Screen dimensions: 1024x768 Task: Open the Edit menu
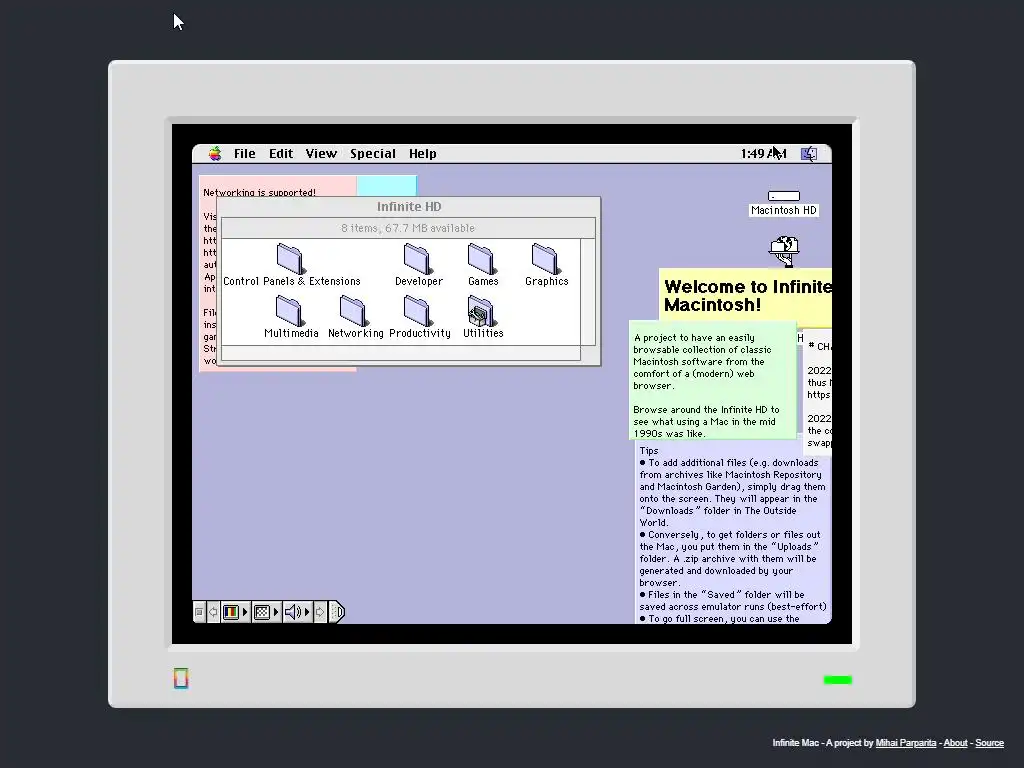pyautogui.click(x=281, y=153)
